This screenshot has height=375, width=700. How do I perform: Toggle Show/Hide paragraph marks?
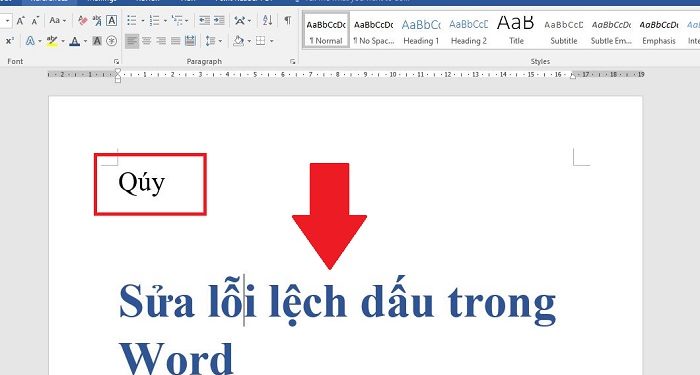pos(288,21)
